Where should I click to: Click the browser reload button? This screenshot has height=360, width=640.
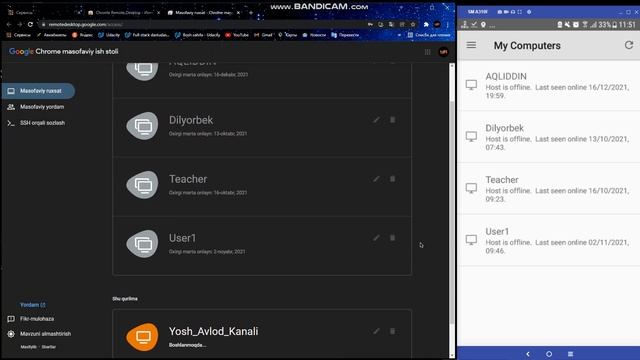(x=30, y=24)
